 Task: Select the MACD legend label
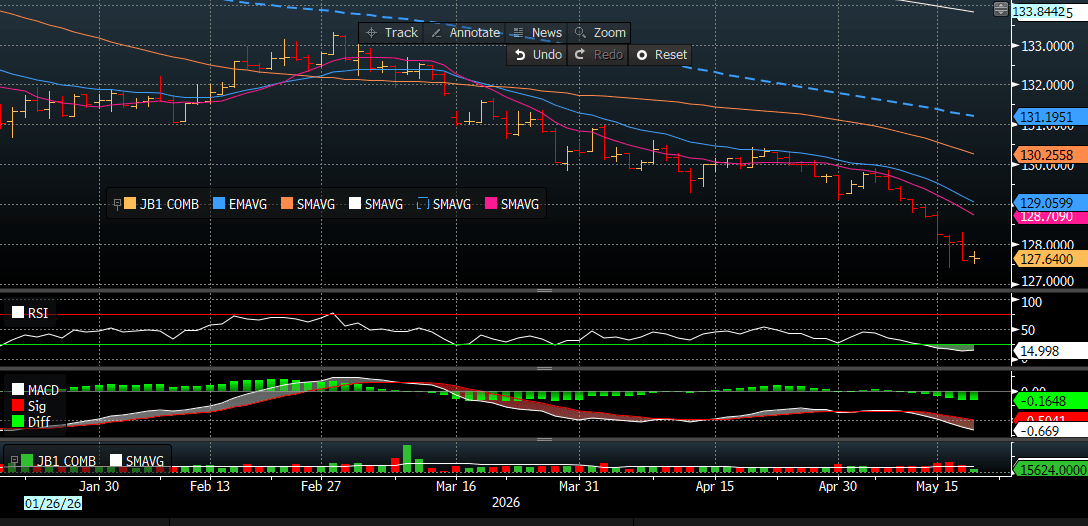pos(43,390)
